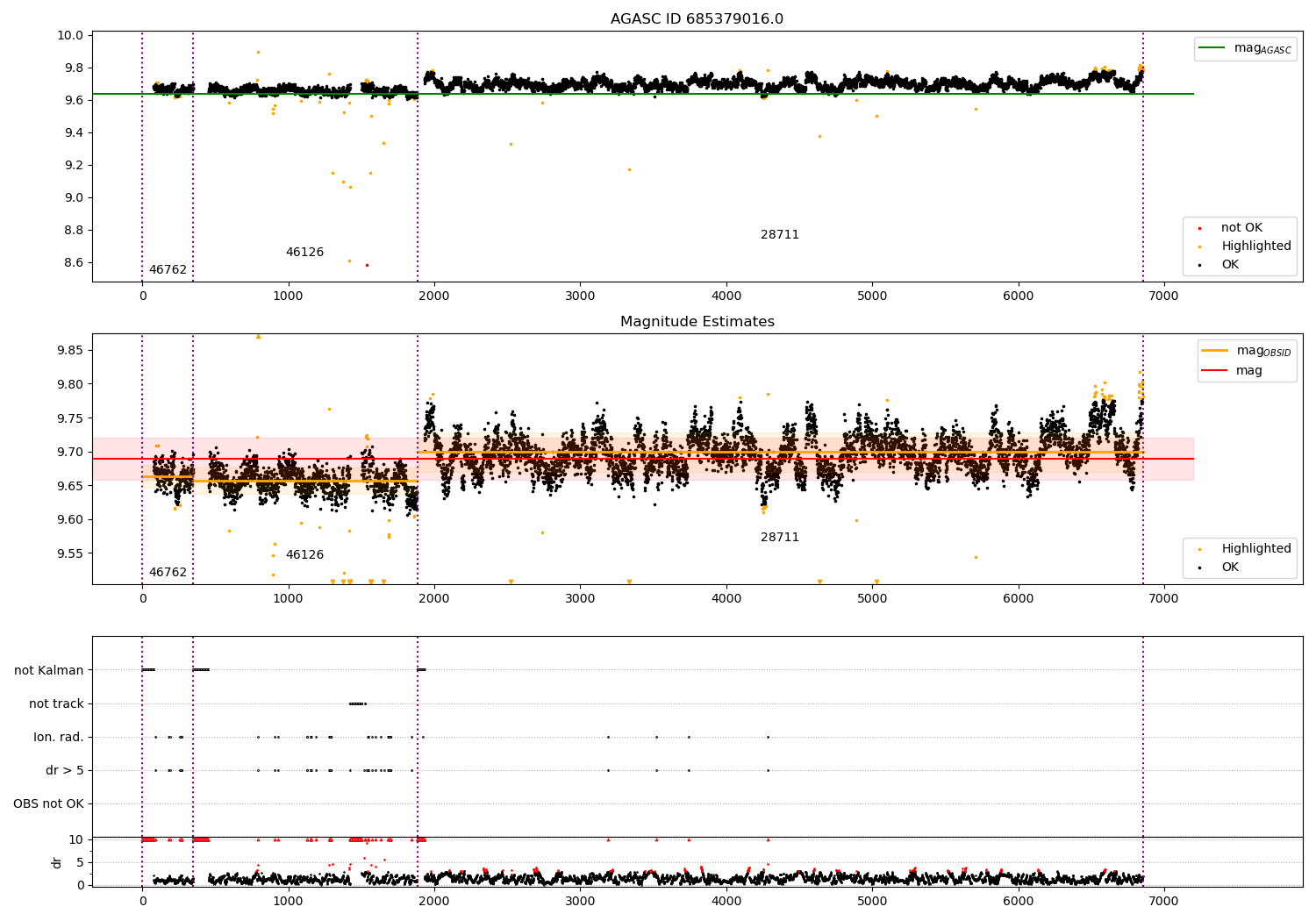
Task: Click the '8.6' y-tick in the top plot
Action: (x=74, y=262)
